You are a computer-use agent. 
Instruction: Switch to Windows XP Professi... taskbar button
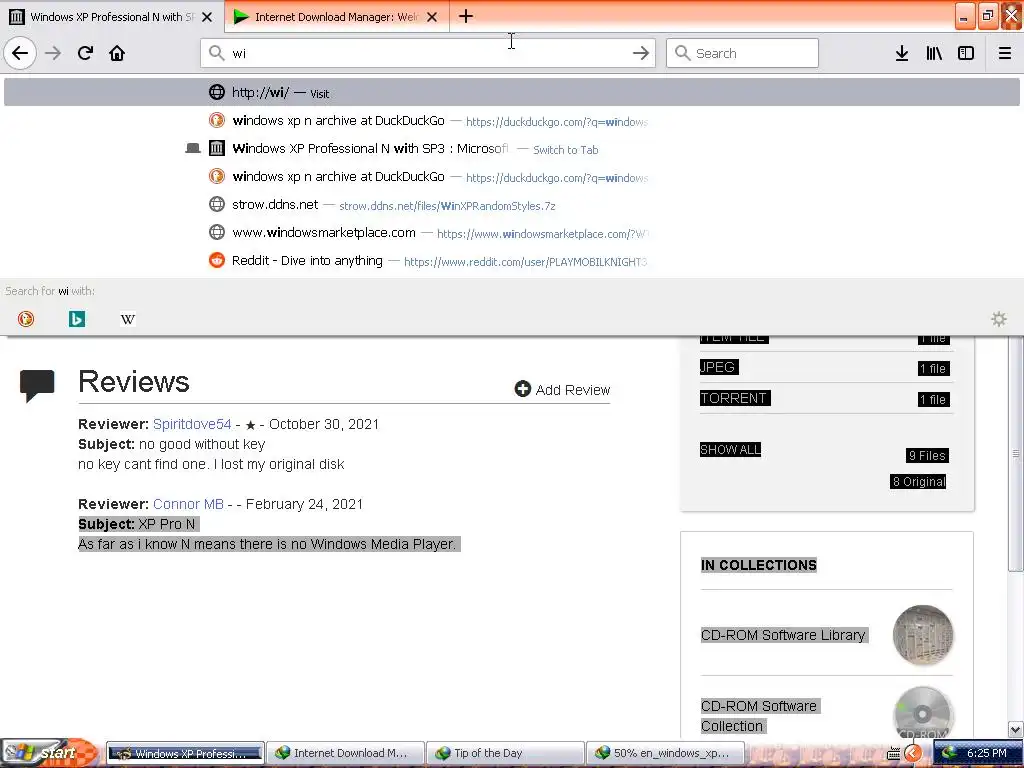tap(185, 753)
